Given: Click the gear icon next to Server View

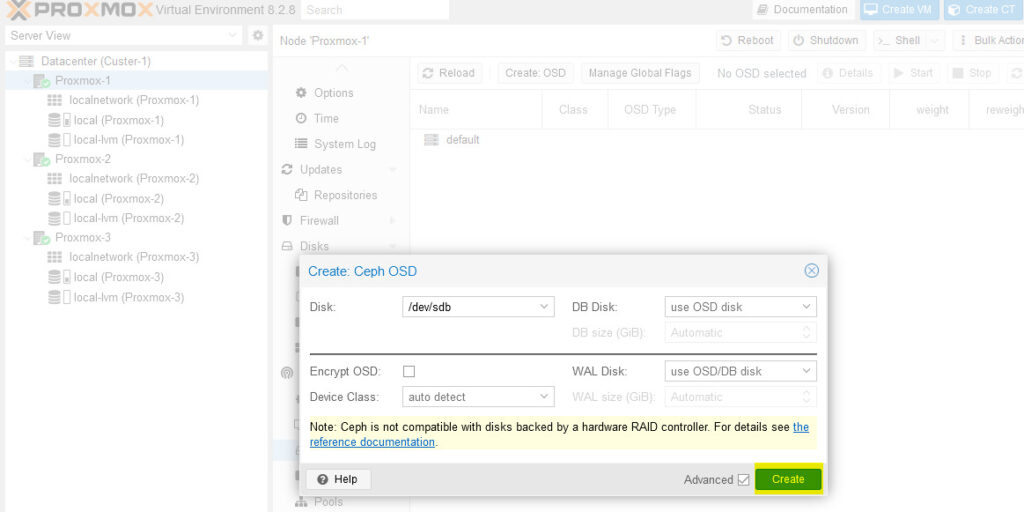Looking at the screenshot, I should pos(258,35).
